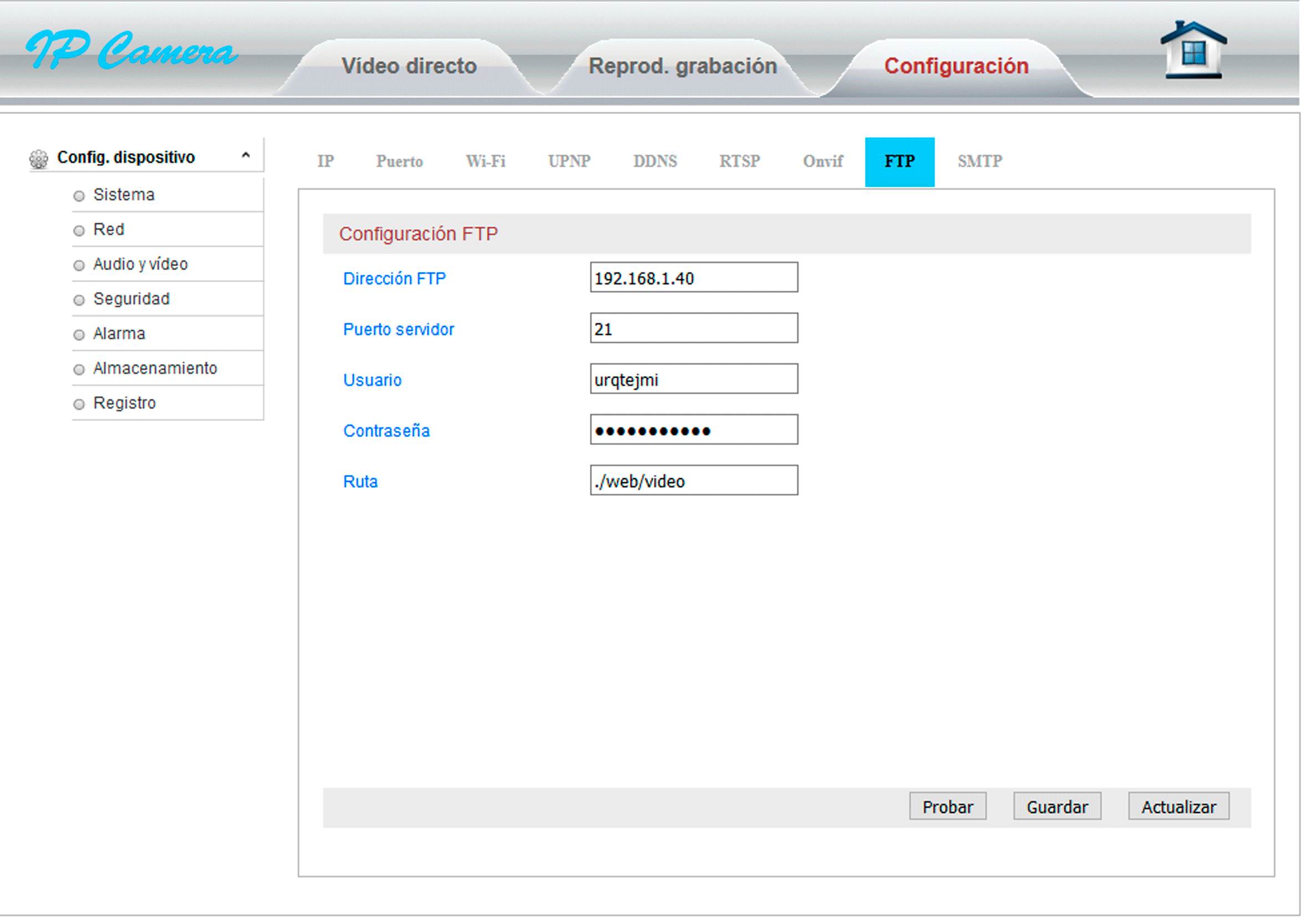The image size is (1310, 924).
Task: Click the home house icon
Action: 1193,50
